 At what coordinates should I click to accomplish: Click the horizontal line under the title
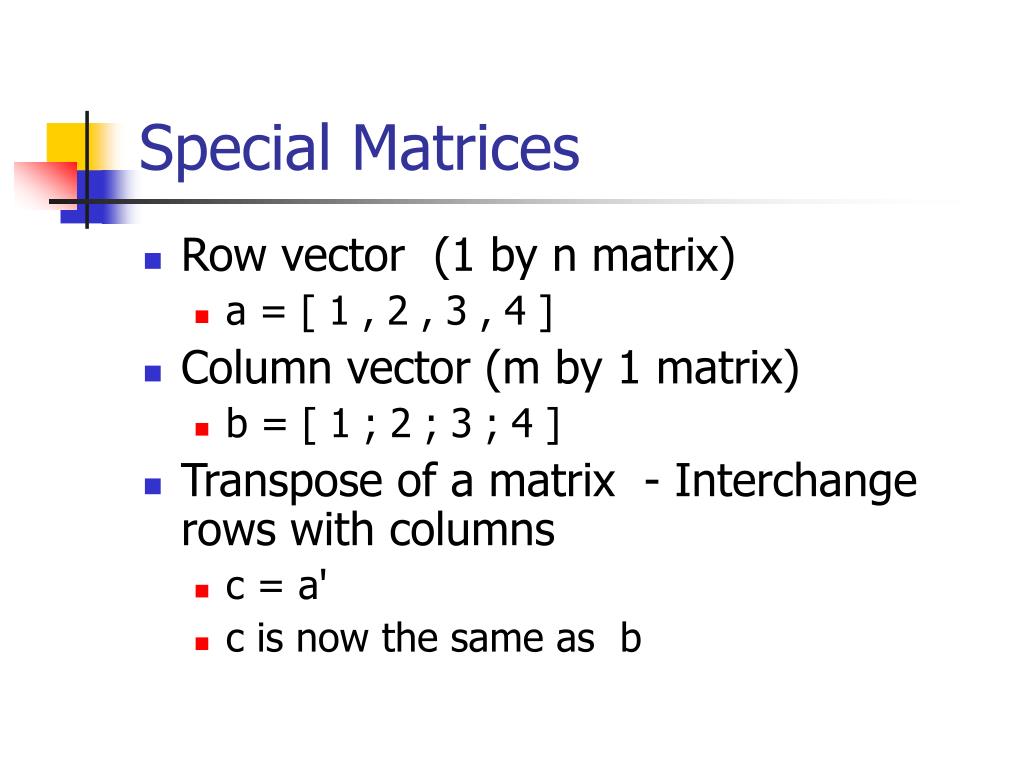point(503,201)
